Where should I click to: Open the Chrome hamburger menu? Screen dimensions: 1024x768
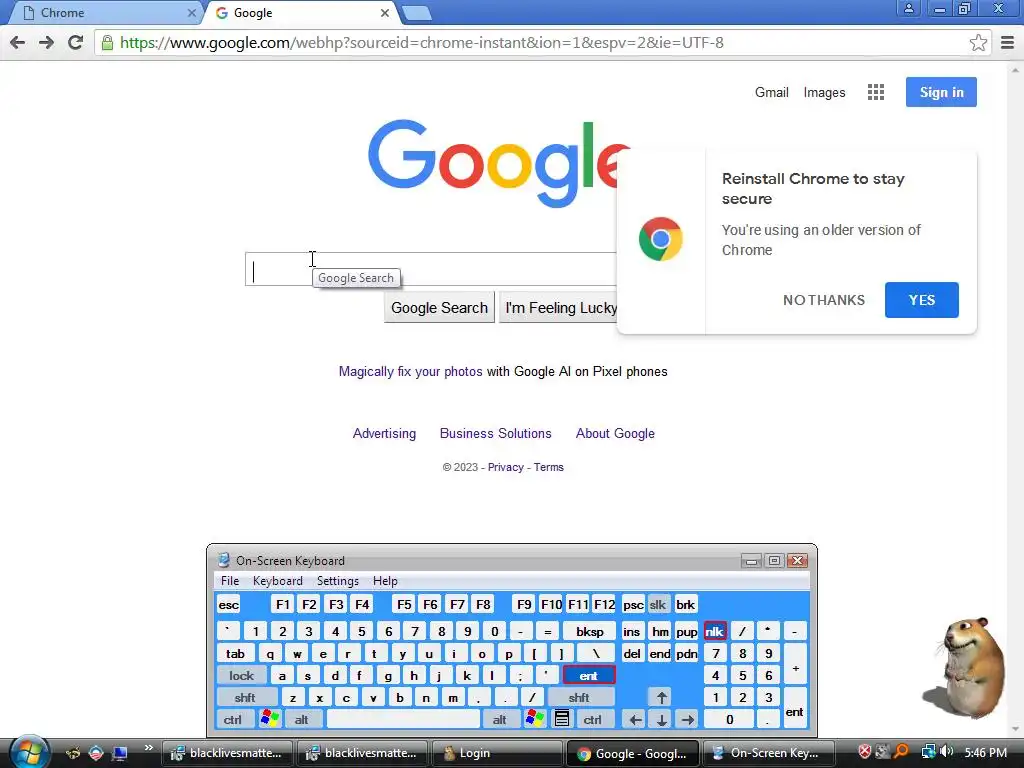pyautogui.click(x=1008, y=43)
